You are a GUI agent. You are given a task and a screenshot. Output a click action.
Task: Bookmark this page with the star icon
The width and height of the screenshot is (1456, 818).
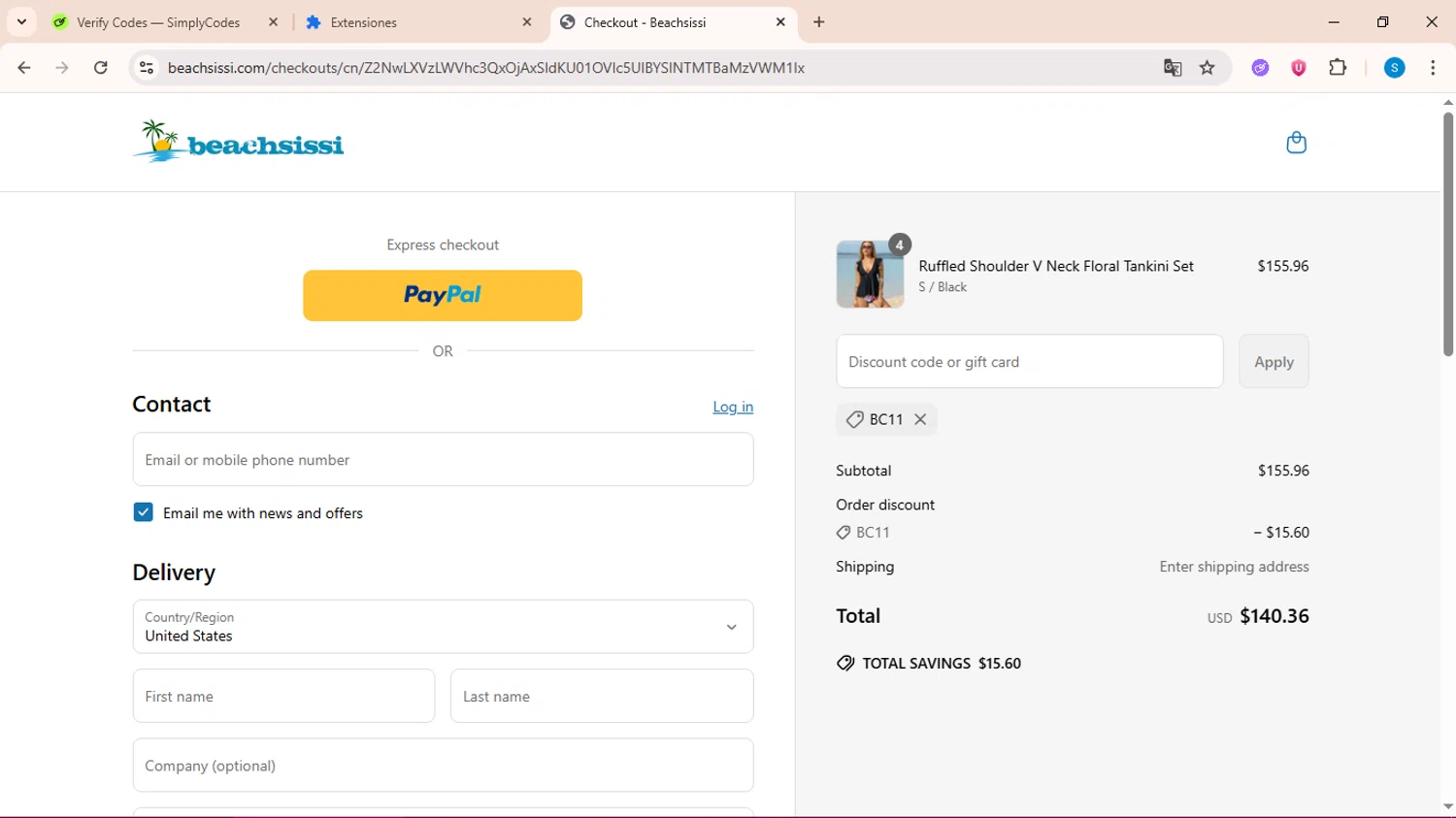[1208, 68]
